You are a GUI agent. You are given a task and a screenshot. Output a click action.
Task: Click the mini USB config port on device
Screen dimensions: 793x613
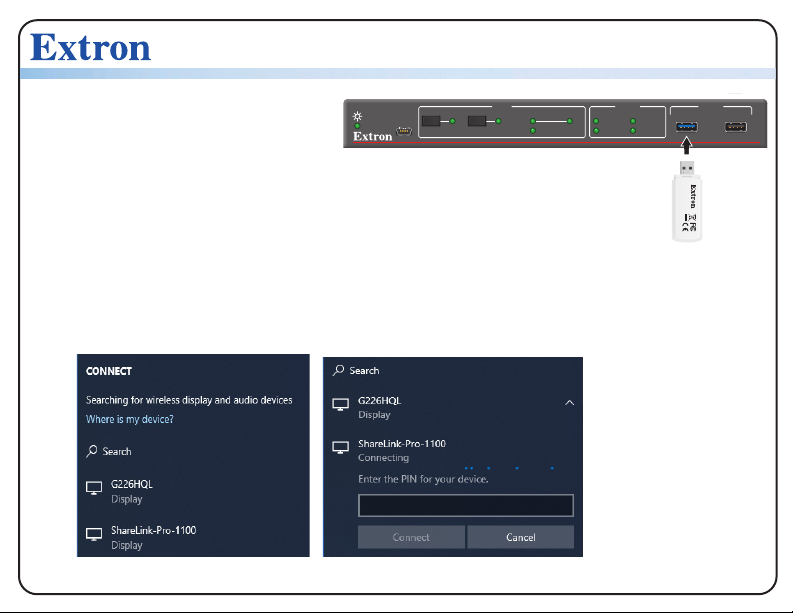point(404,131)
